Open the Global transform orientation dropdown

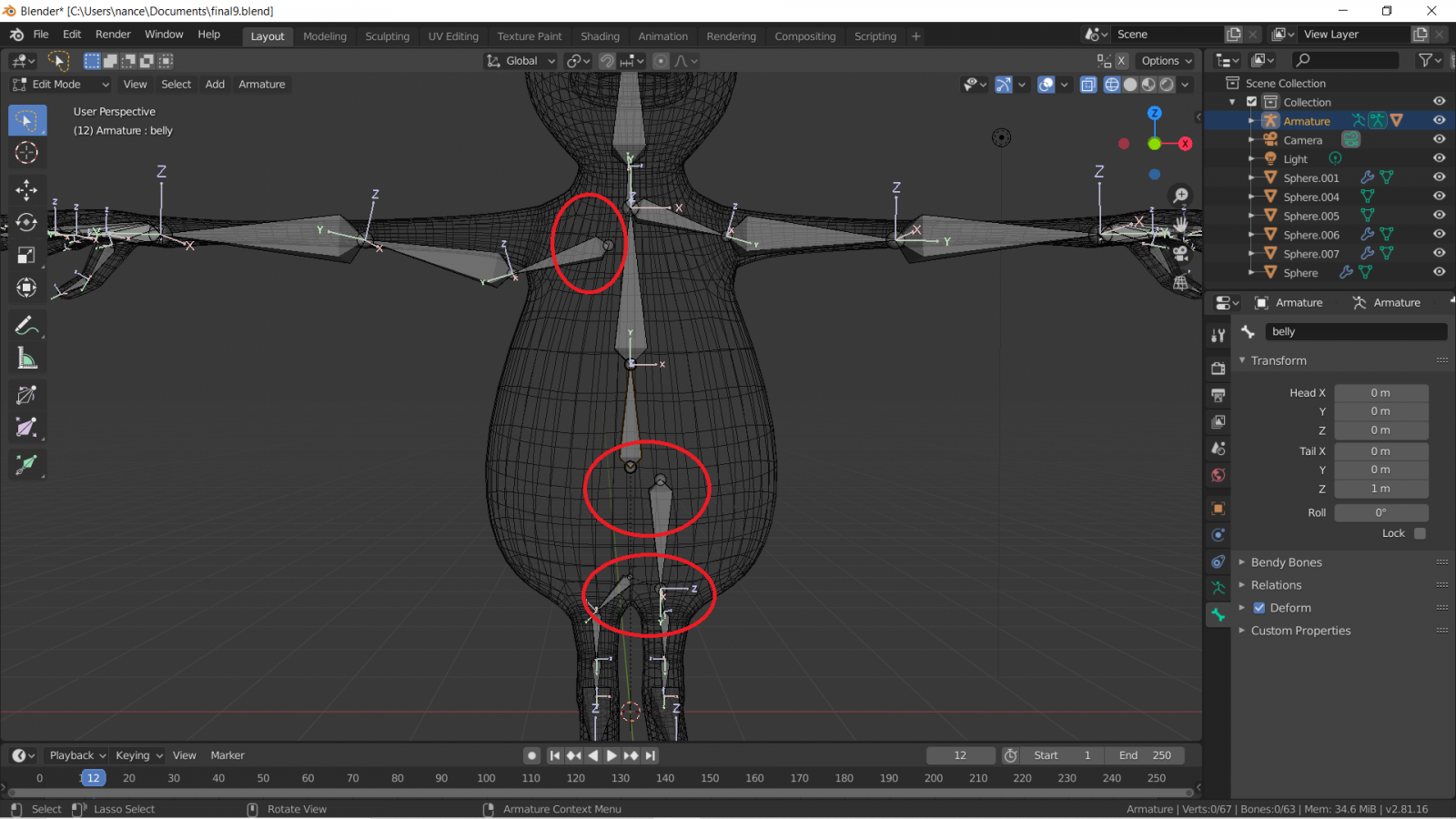tap(520, 60)
